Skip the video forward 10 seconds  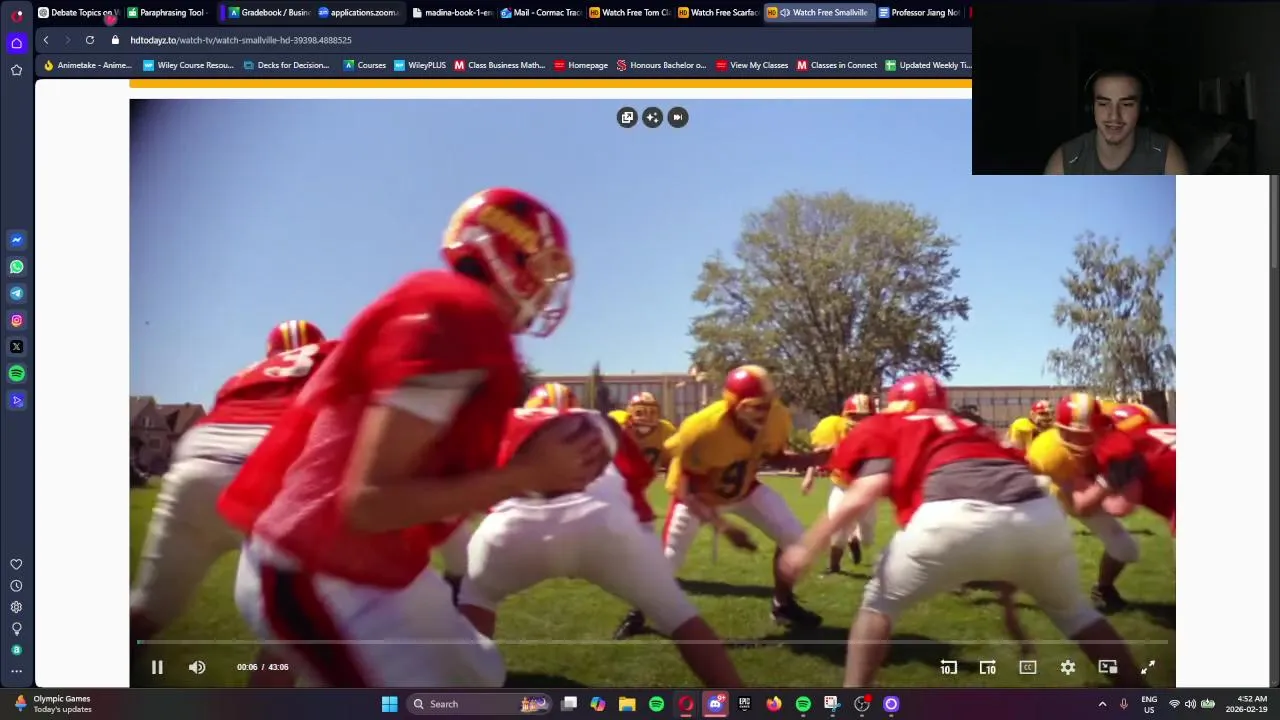point(988,667)
